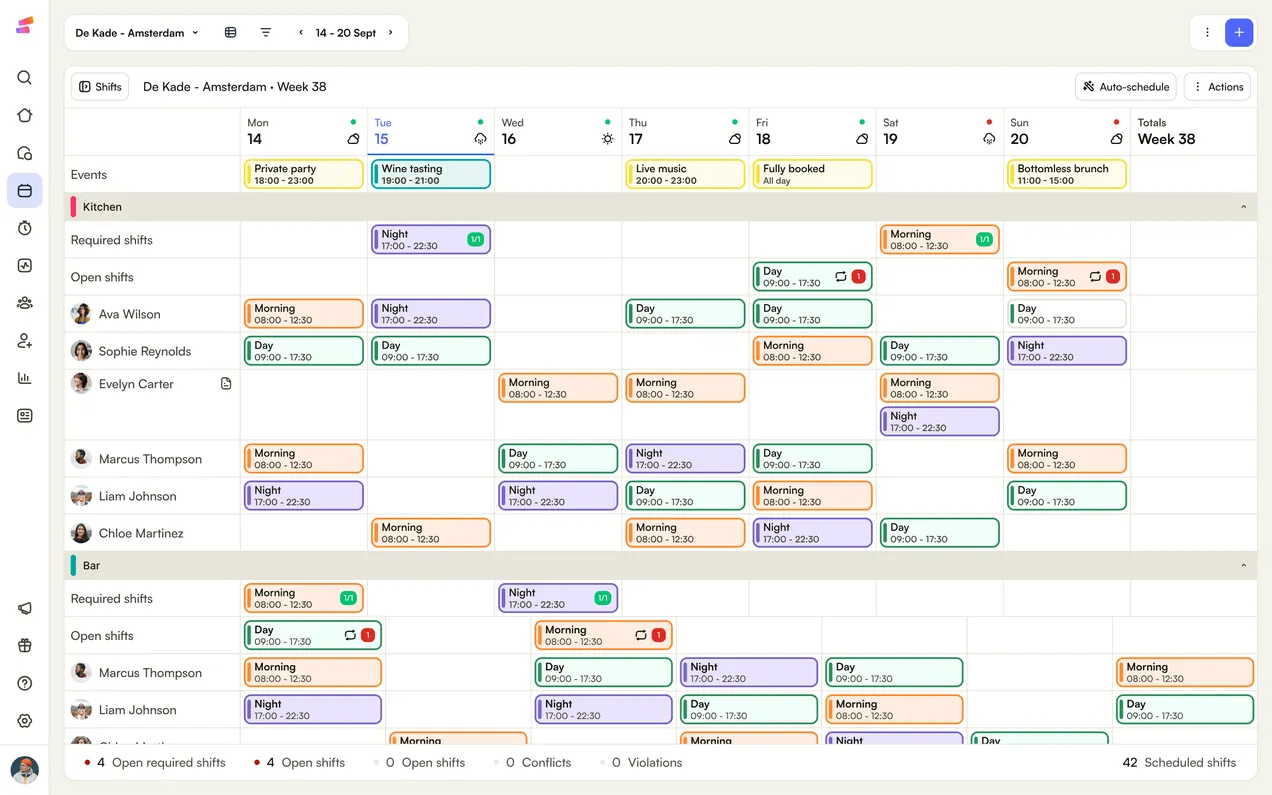Open the Private party event on Monday

[x=304, y=174]
